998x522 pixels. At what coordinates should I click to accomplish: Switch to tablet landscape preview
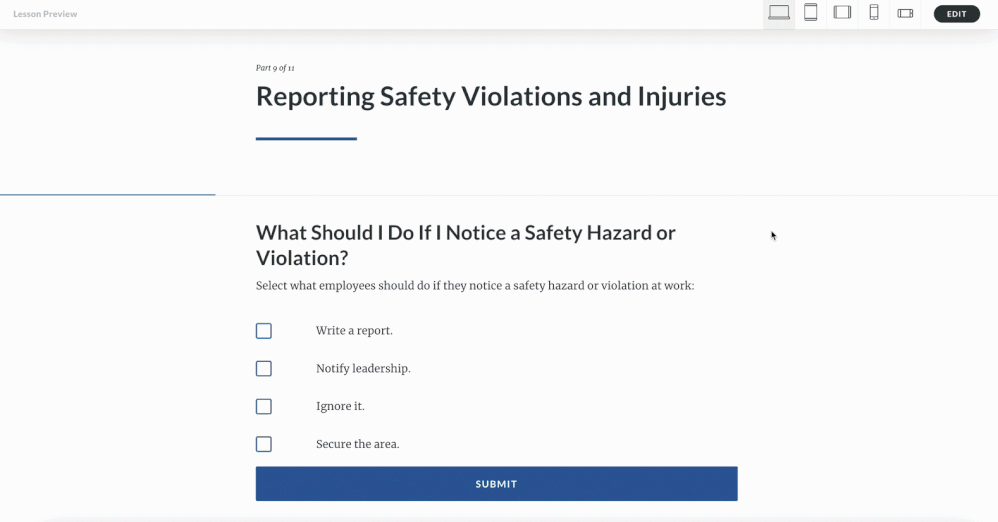tap(842, 13)
